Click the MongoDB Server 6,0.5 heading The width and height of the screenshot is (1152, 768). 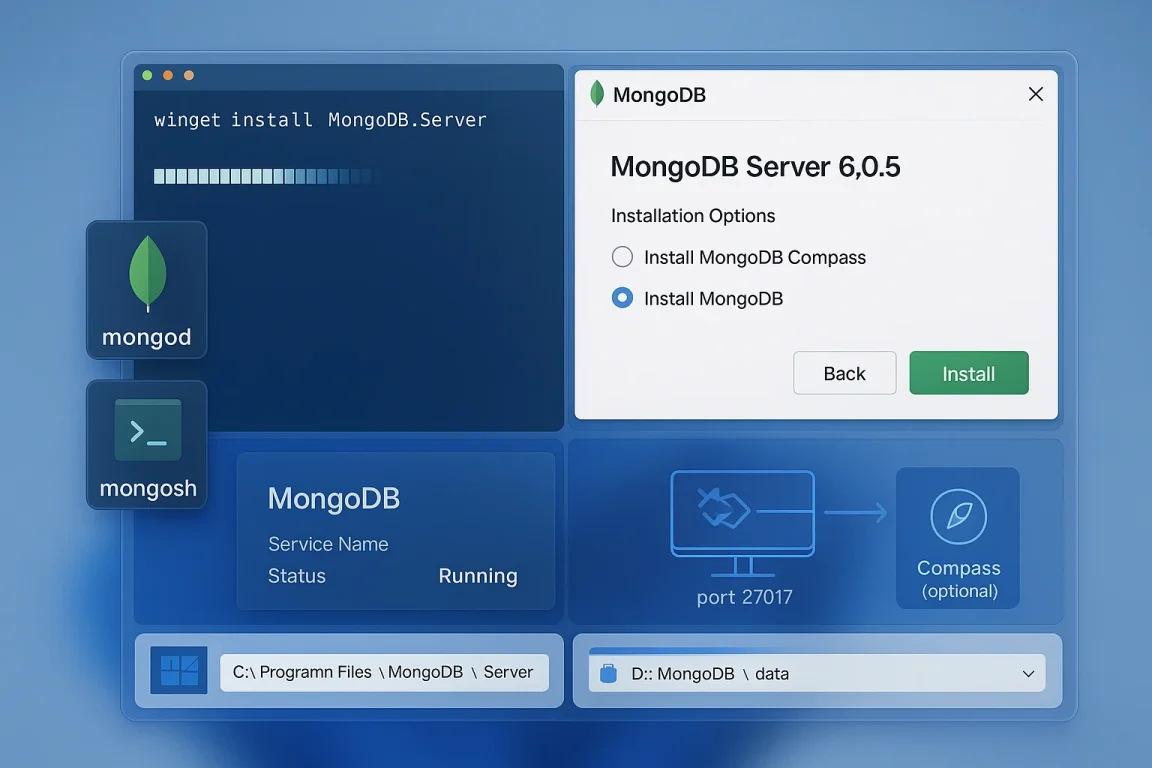755,167
